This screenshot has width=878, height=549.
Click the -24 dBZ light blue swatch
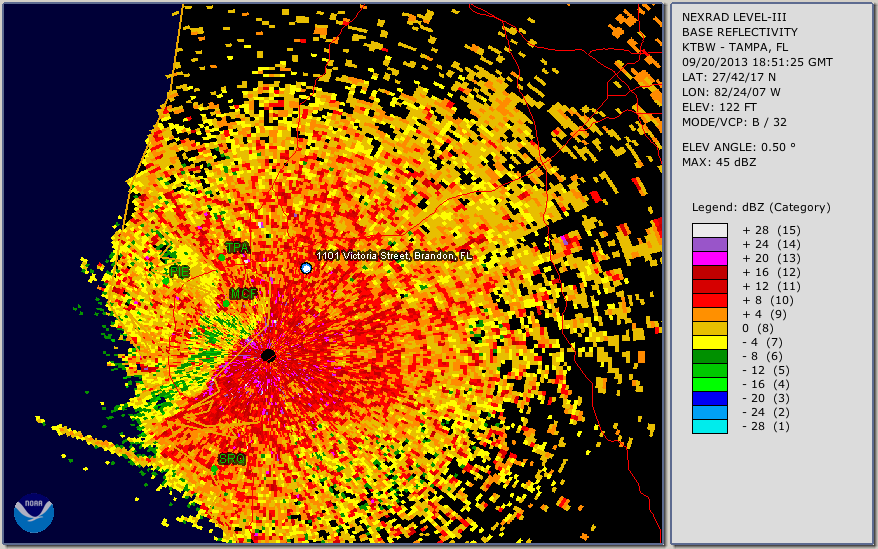point(709,412)
